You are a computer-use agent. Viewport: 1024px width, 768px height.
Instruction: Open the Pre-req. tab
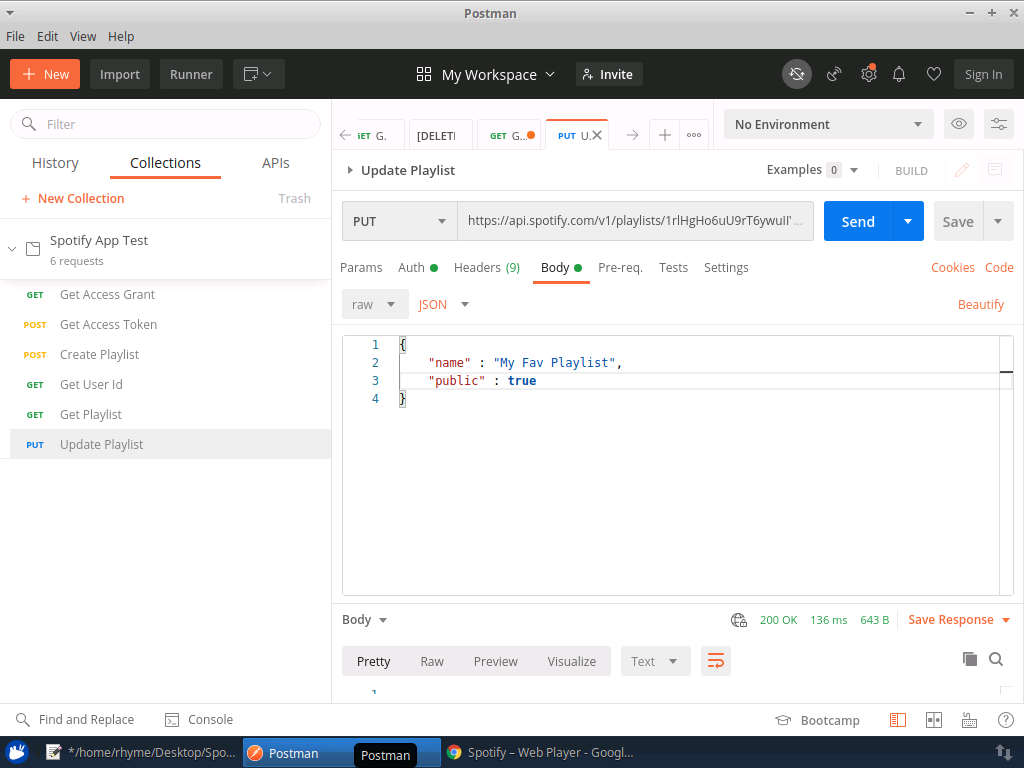[x=620, y=268]
